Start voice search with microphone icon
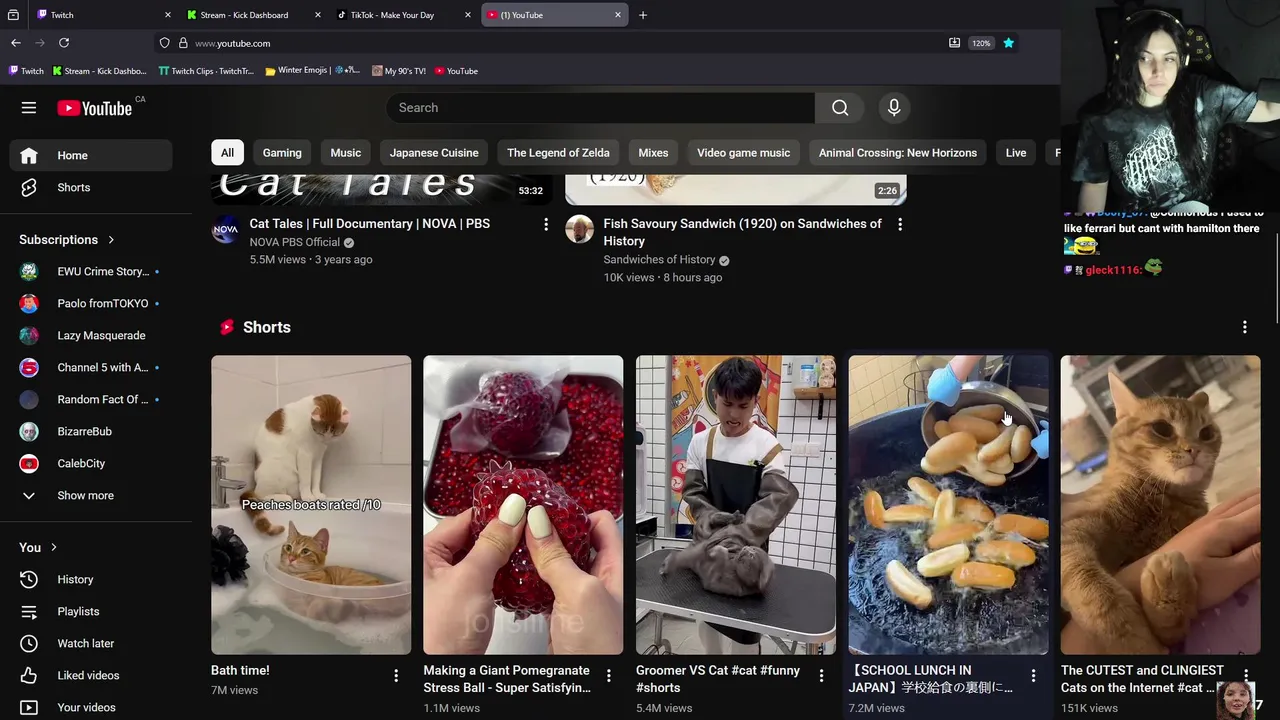This screenshot has height=720, width=1280. coord(894,108)
